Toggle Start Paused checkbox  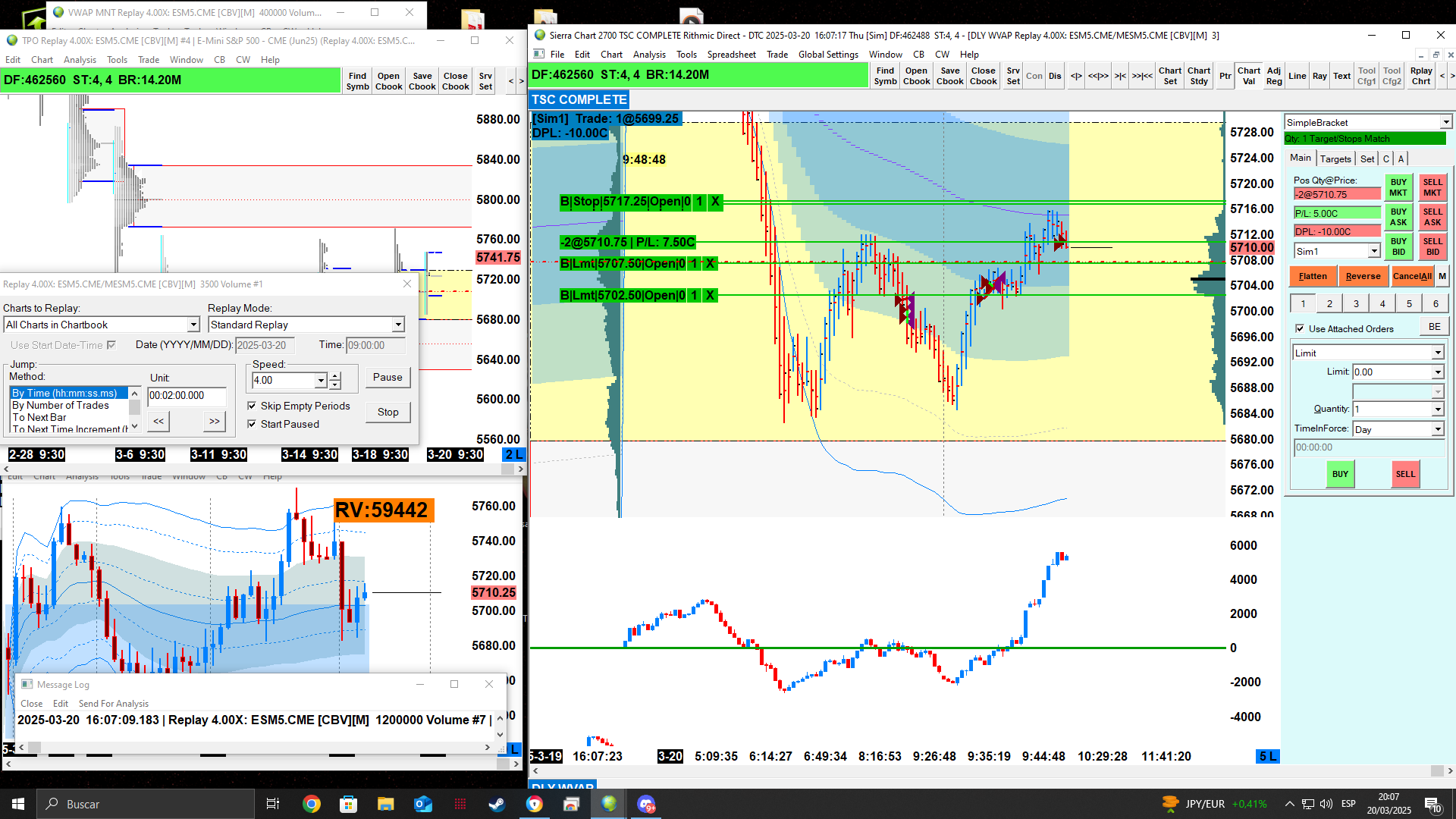click(252, 424)
